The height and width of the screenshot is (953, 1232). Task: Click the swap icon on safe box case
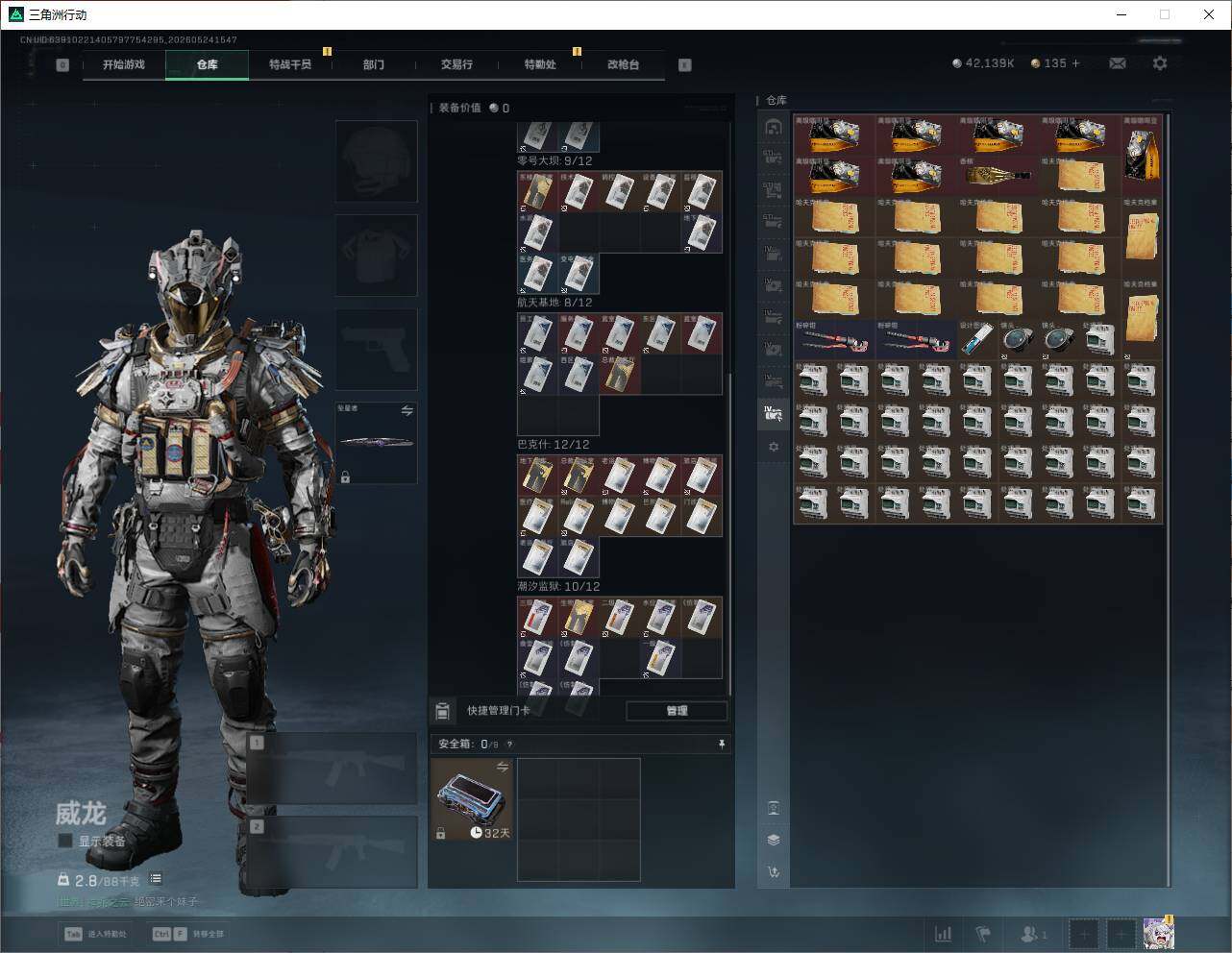pos(503,767)
